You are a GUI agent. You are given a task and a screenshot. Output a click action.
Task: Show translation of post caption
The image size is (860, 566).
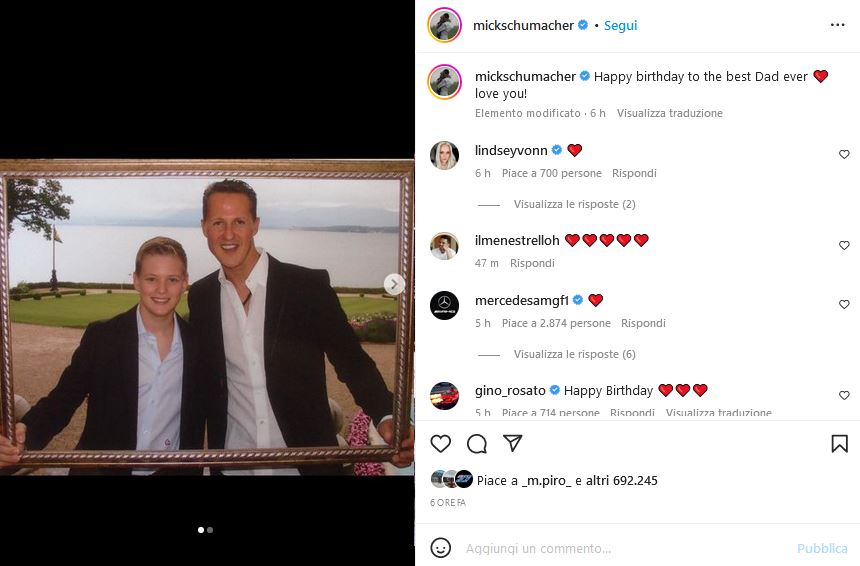click(669, 113)
